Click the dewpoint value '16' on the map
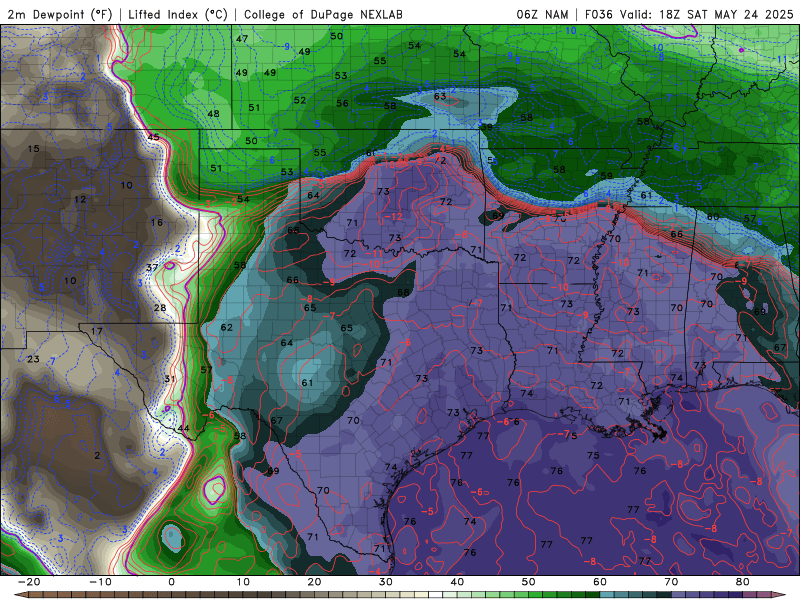Image resolution: width=800 pixels, height=600 pixels. pos(157,222)
